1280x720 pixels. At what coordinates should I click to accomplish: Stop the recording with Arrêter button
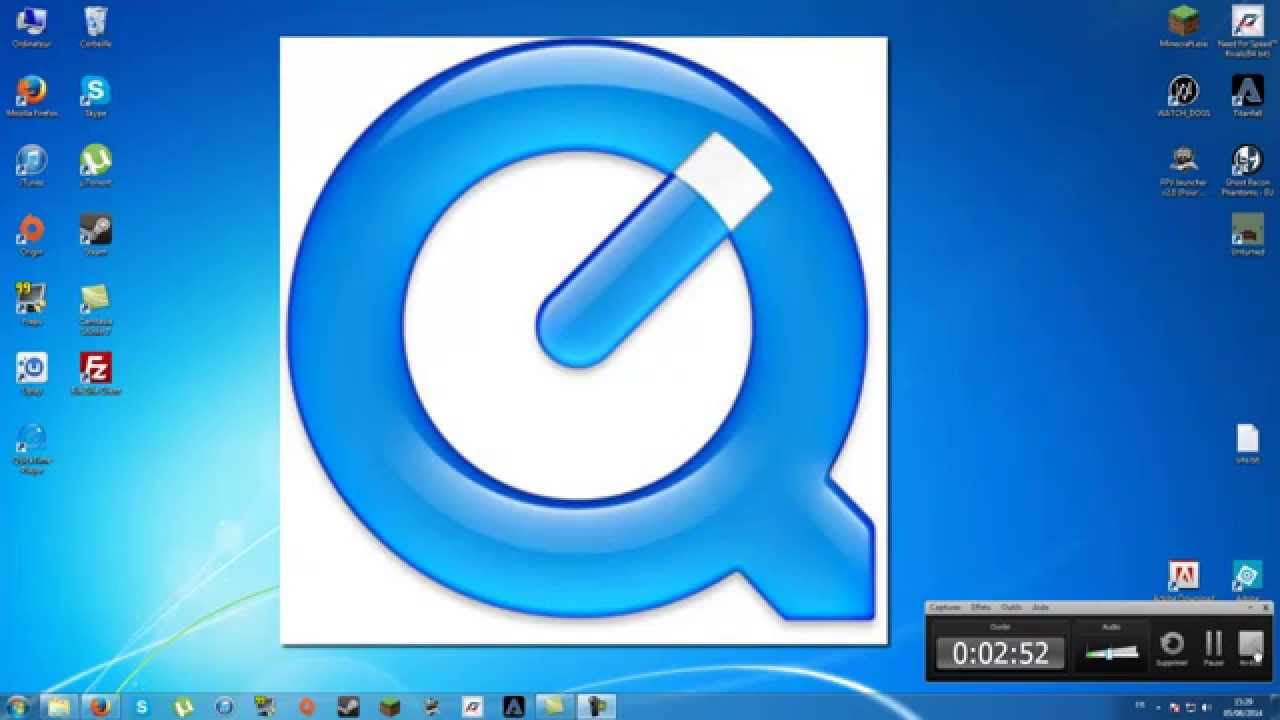1251,647
